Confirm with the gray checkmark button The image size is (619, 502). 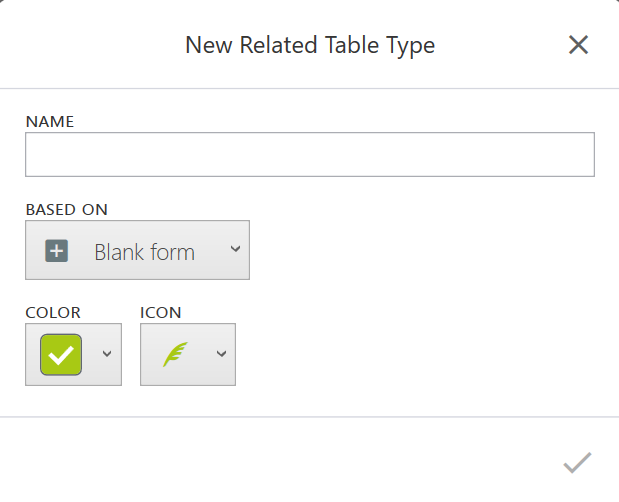tap(577, 463)
